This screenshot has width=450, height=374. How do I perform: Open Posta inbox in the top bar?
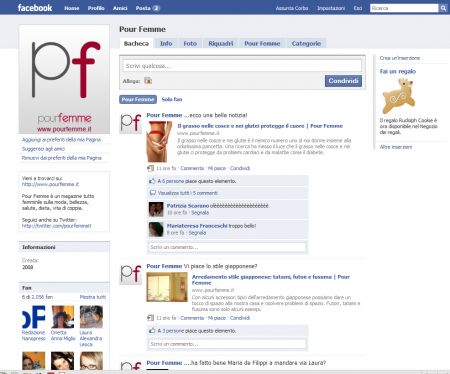point(148,8)
